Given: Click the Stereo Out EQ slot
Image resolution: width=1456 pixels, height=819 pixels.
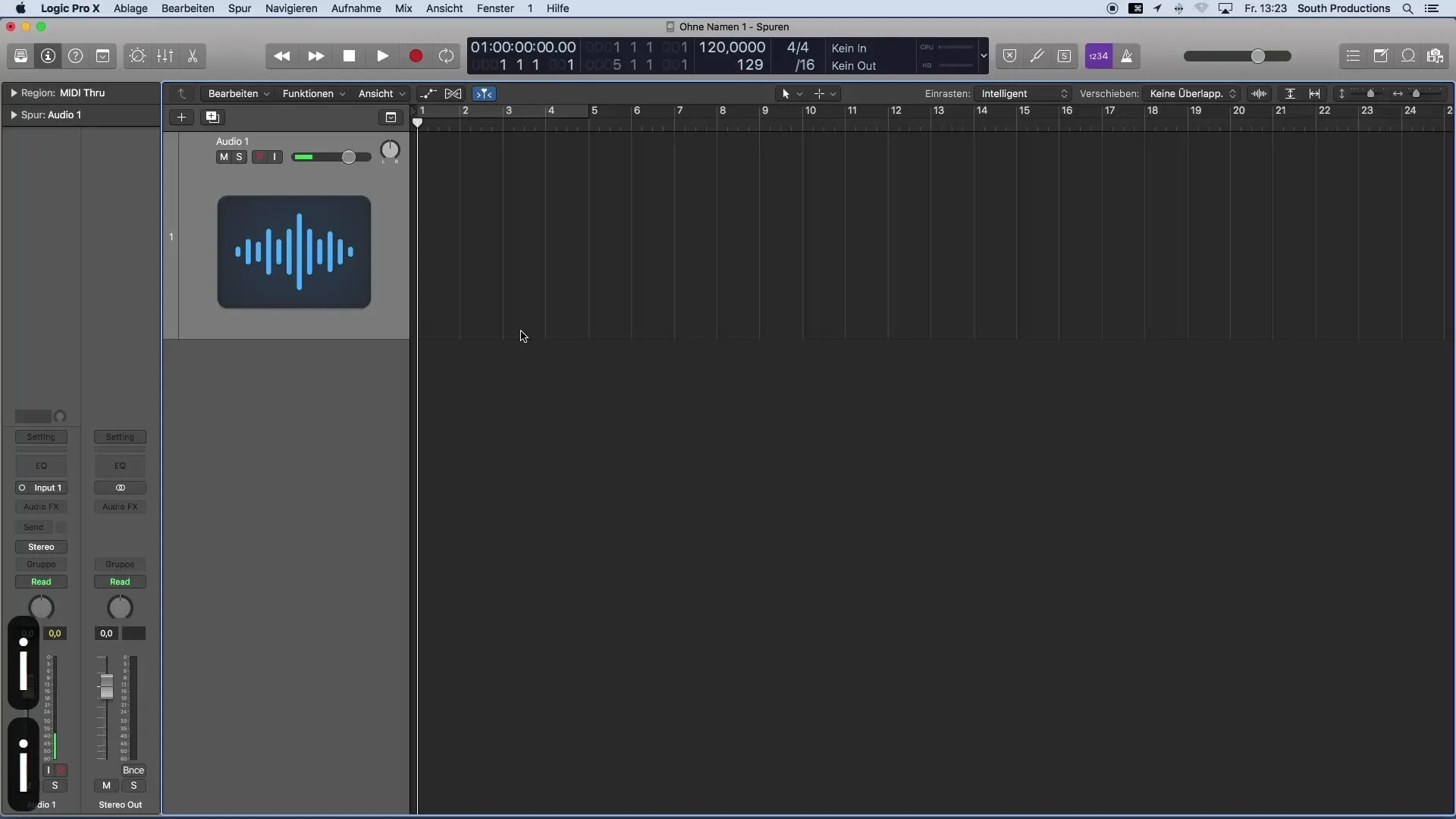Looking at the screenshot, I should point(120,466).
